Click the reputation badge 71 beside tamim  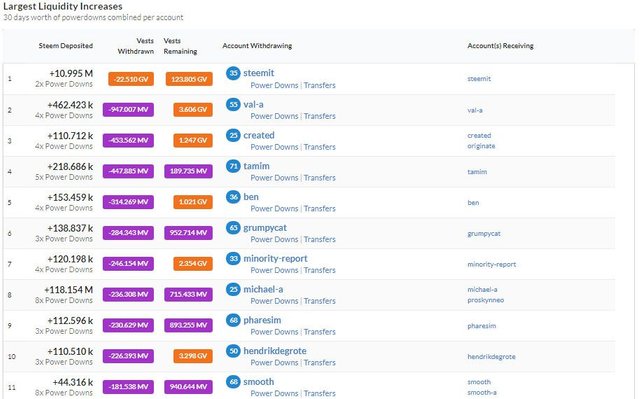(233, 166)
